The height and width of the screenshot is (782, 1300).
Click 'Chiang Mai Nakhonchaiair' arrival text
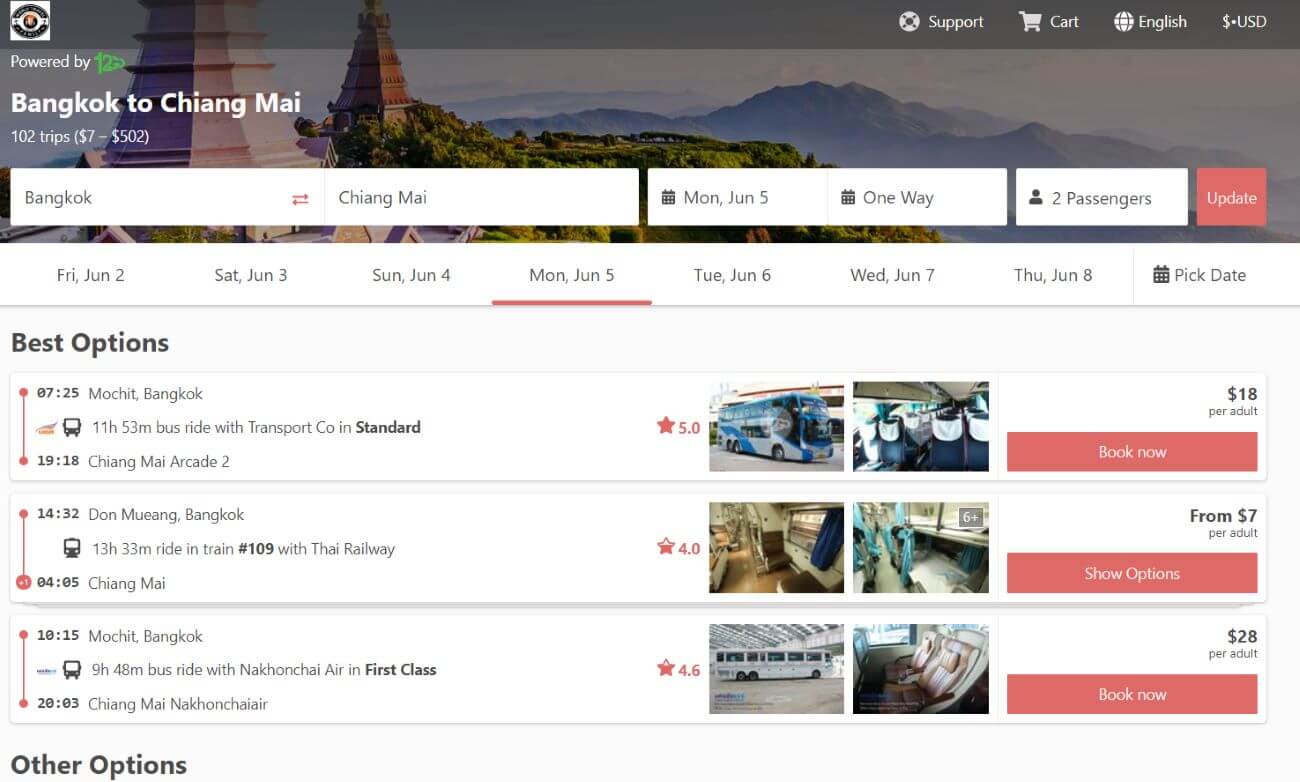click(x=178, y=704)
